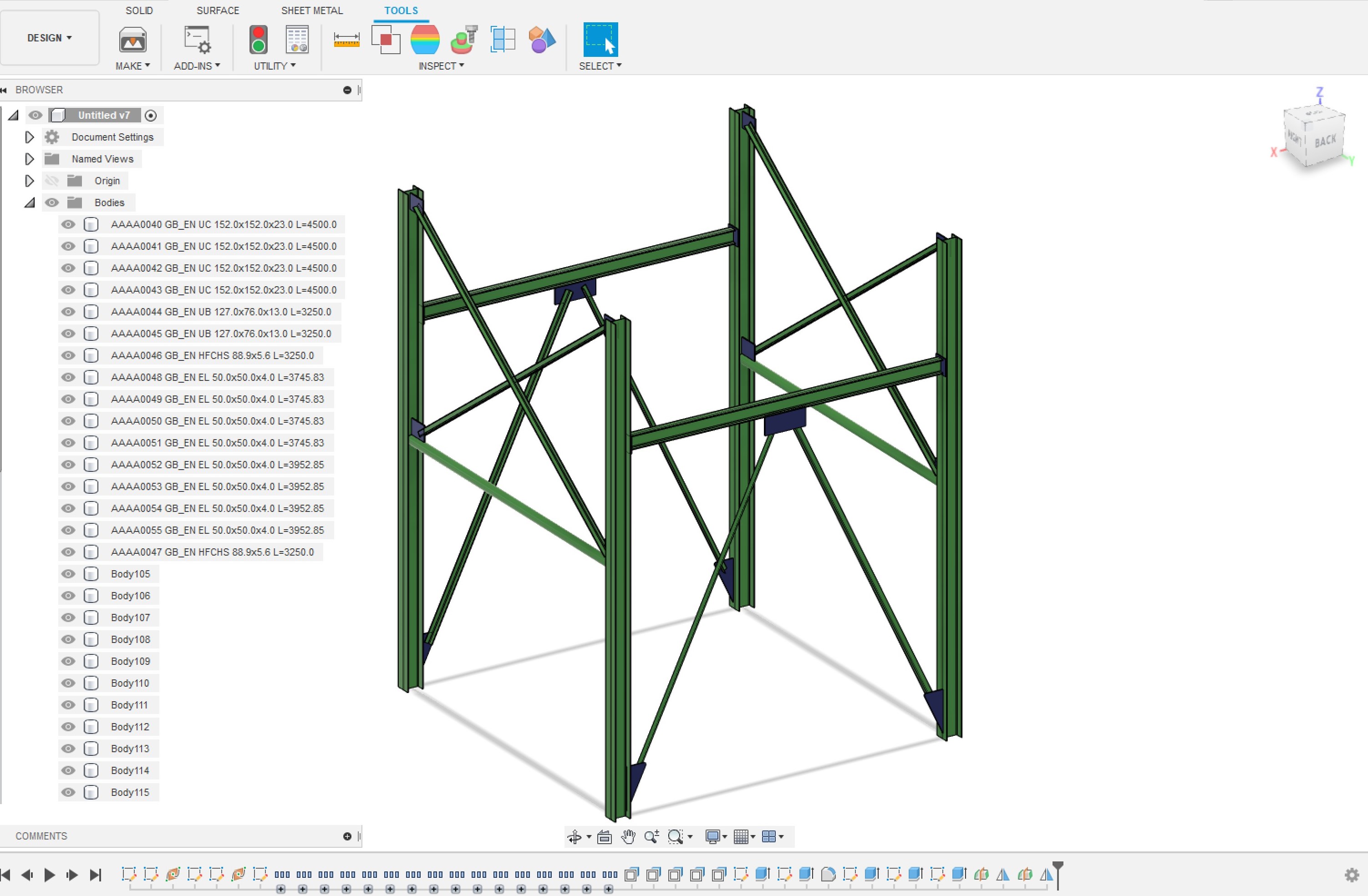Click the Window Select tool icon
The height and width of the screenshot is (896, 1368).
600,40
